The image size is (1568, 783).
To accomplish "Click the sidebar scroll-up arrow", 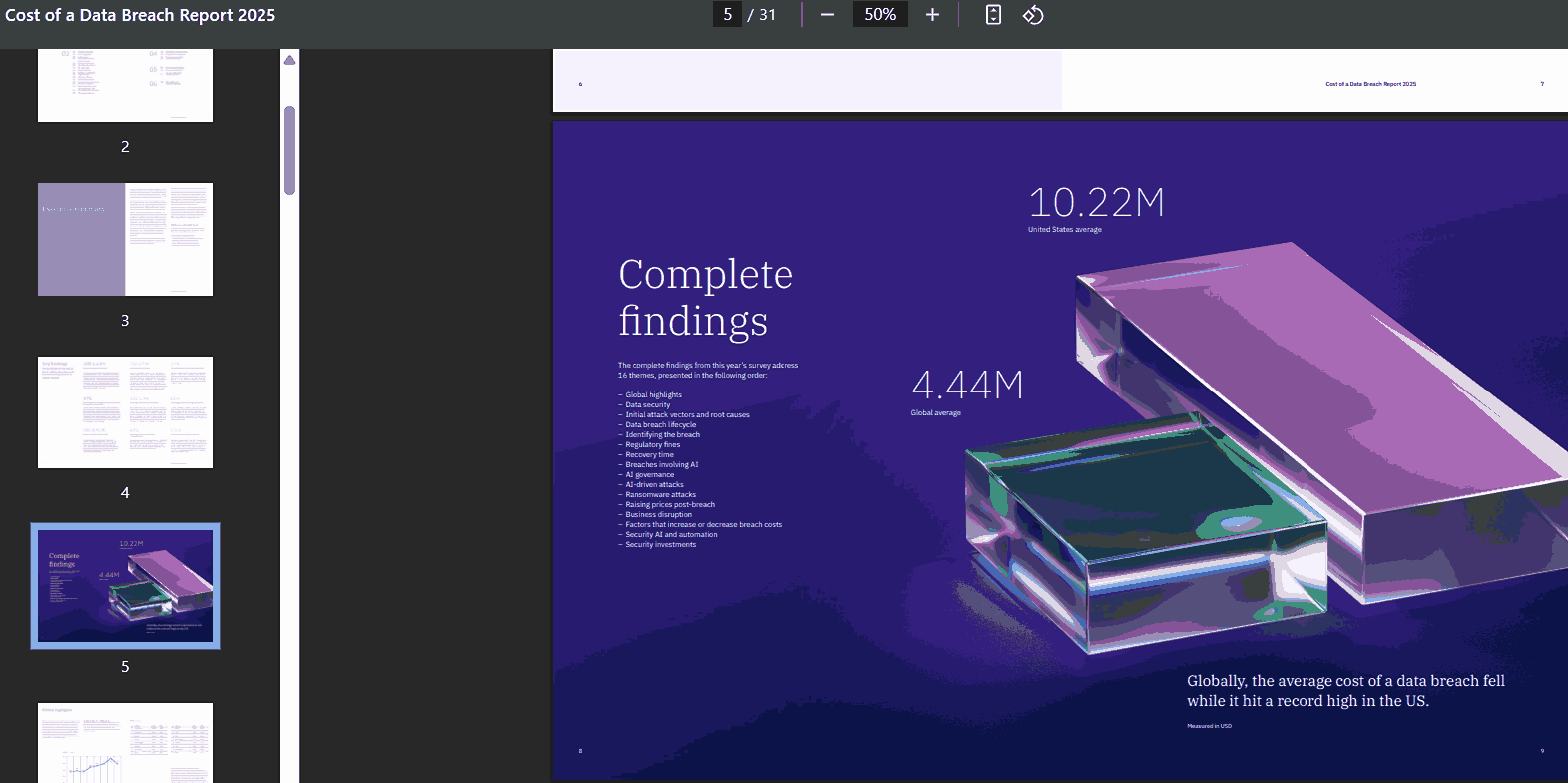I will (x=289, y=60).
